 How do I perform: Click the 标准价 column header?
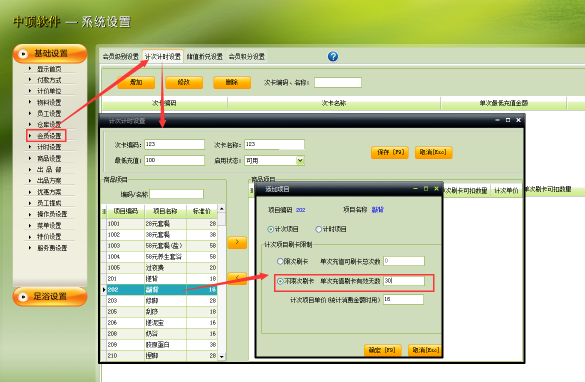point(202,211)
